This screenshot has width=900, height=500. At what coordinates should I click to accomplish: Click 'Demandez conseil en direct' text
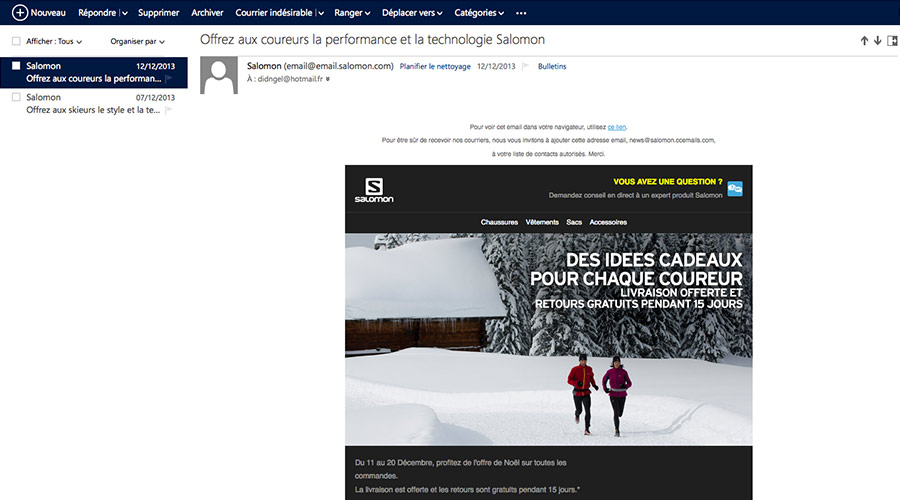click(x=635, y=195)
